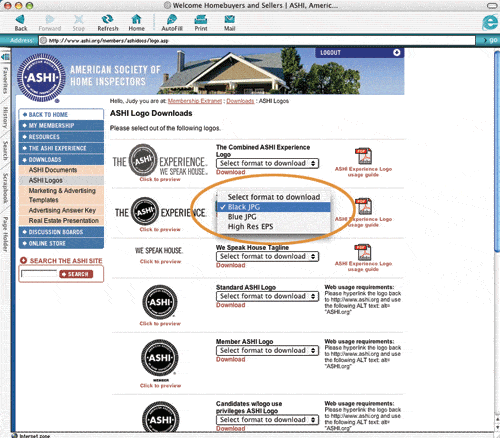The height and width of the screenshot is (438, 500).
Task: Click the Logout plus icon
Action: tap(396, 53)
